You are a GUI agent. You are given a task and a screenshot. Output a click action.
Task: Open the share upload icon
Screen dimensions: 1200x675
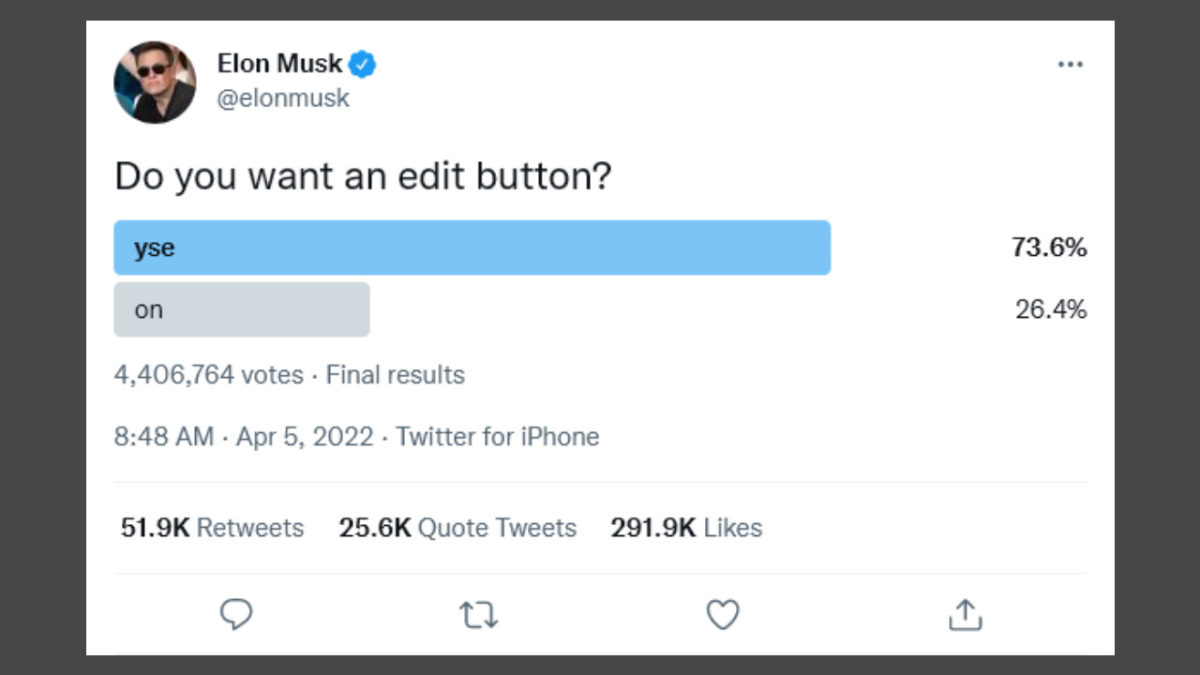point(965,615)
